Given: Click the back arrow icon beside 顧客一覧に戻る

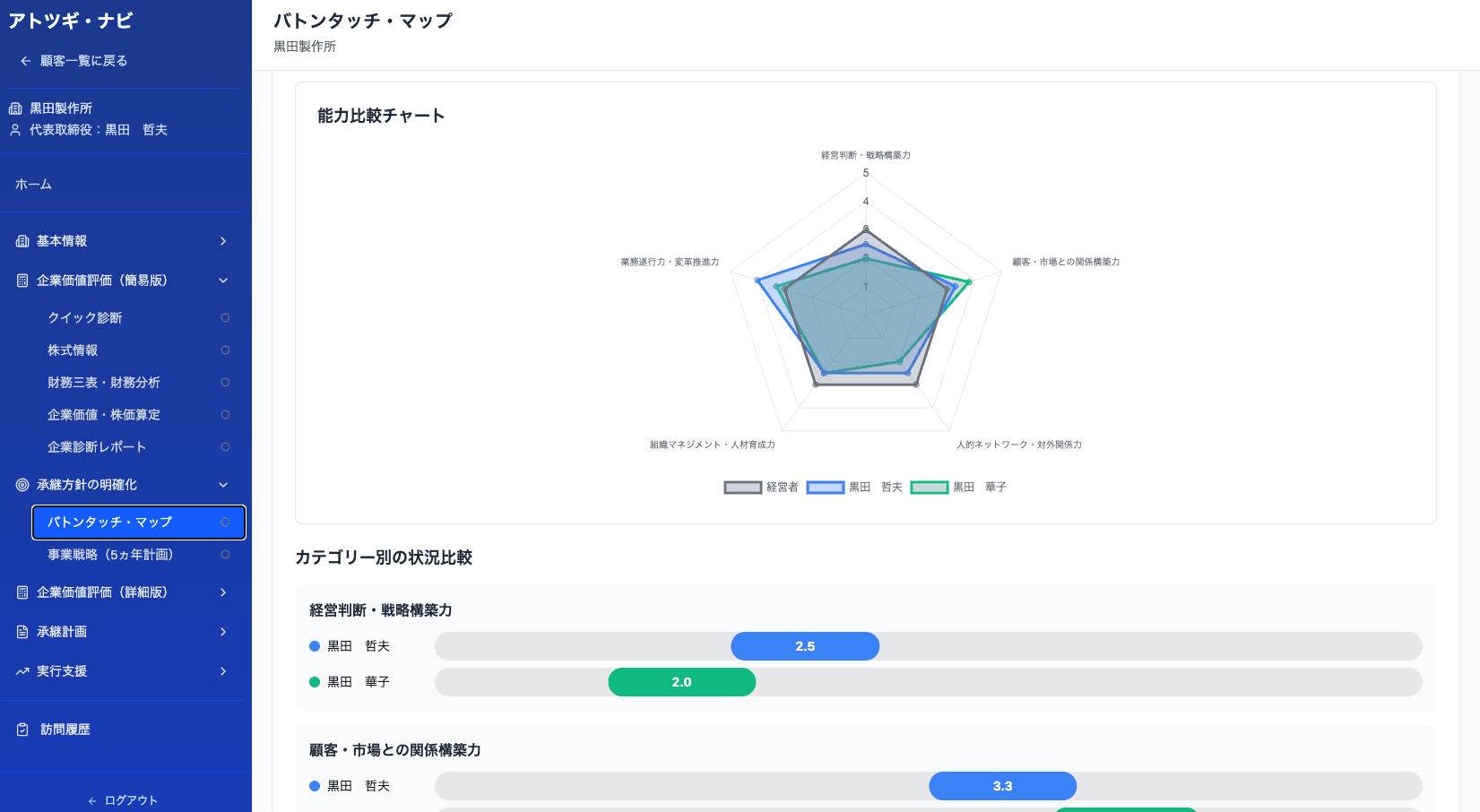Looking at the screenshot, I should coord(25,61).
